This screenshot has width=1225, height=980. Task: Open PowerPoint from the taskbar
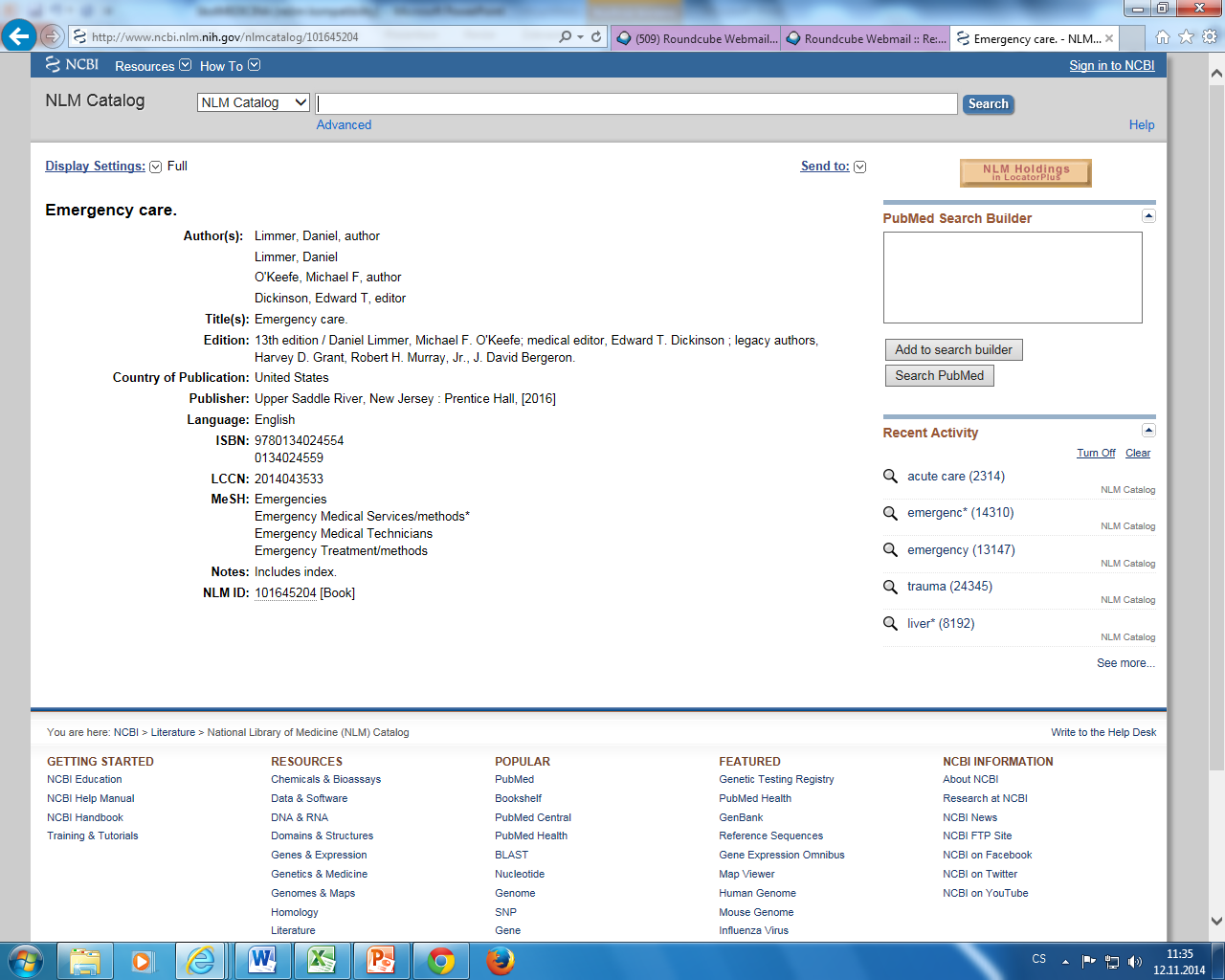381,961
